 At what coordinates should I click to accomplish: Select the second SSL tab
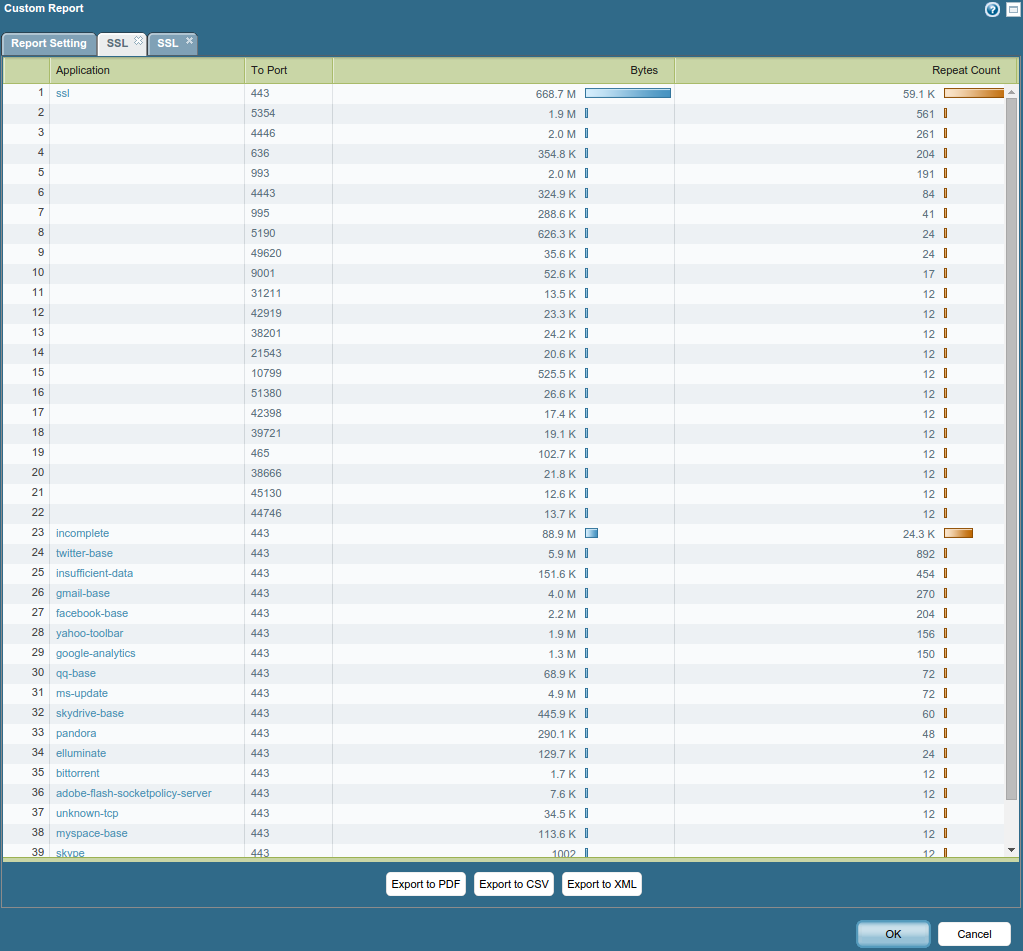point(168,44)
